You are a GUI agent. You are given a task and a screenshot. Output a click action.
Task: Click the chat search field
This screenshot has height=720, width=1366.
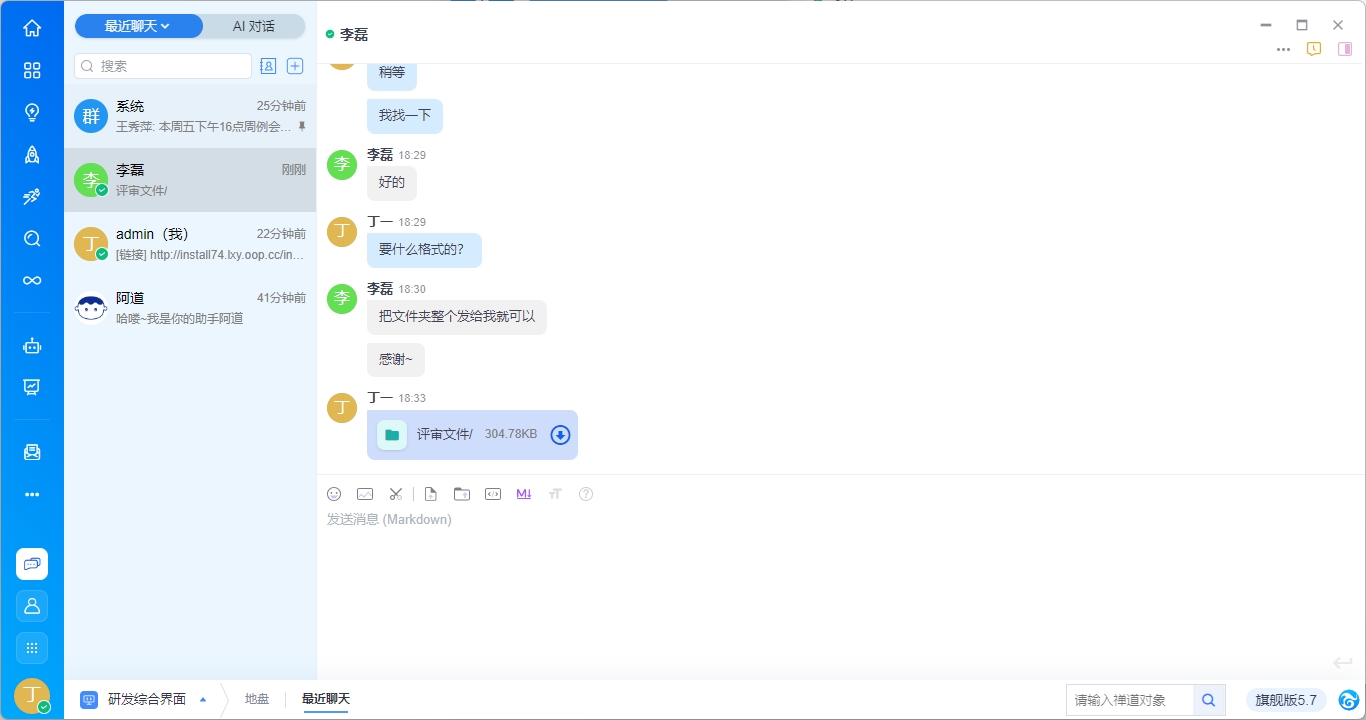(x=163, y=66)
